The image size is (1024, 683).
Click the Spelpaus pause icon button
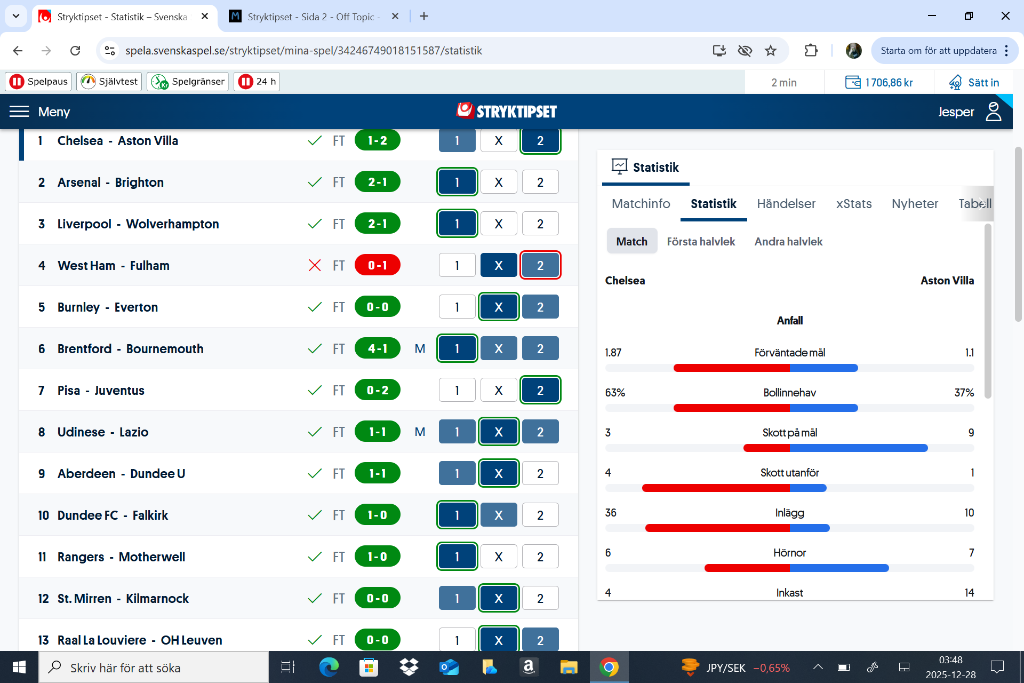17,82
